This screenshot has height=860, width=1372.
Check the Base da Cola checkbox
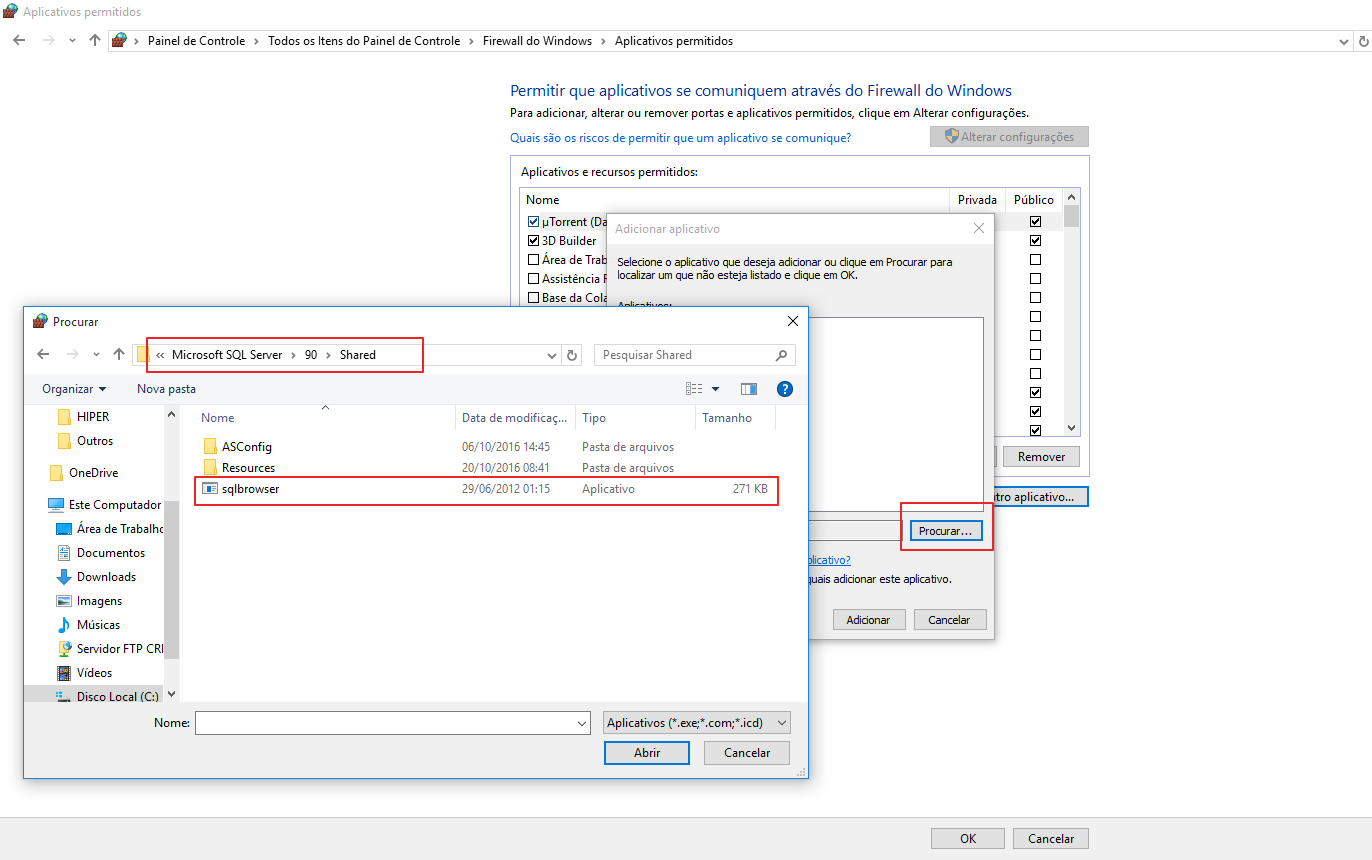click(x=533, y=298)
